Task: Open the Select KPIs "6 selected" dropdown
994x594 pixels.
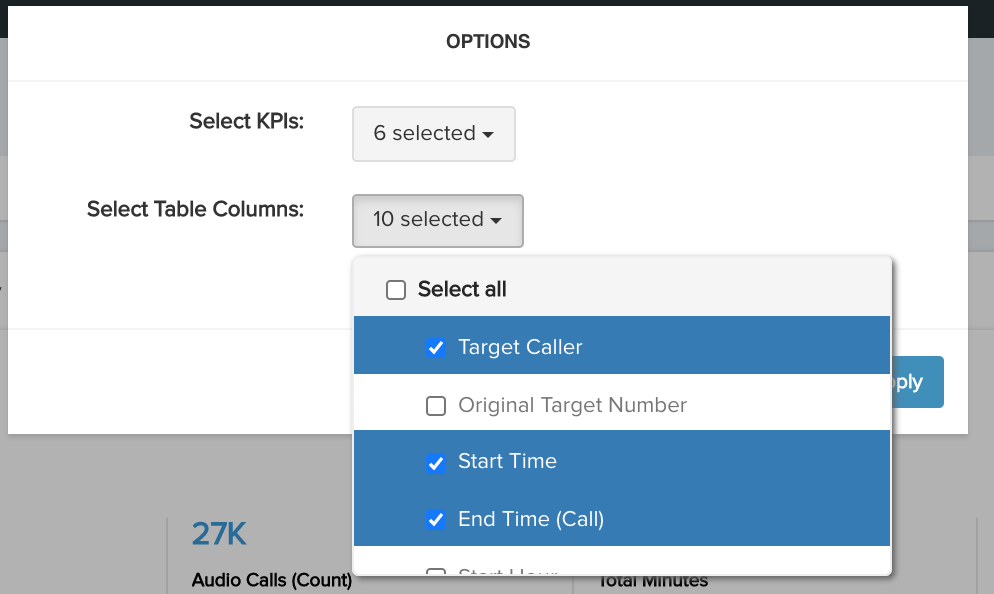Action: click(x=434, y=134)
